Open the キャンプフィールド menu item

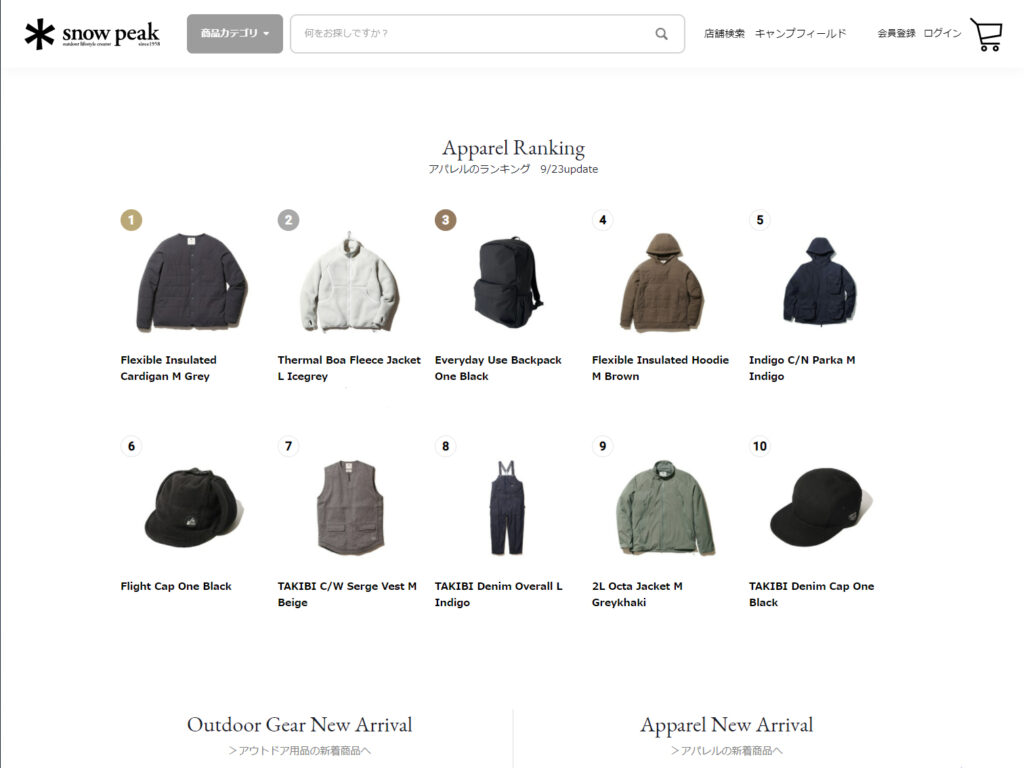pyautogui.click(x=800, y=33)
